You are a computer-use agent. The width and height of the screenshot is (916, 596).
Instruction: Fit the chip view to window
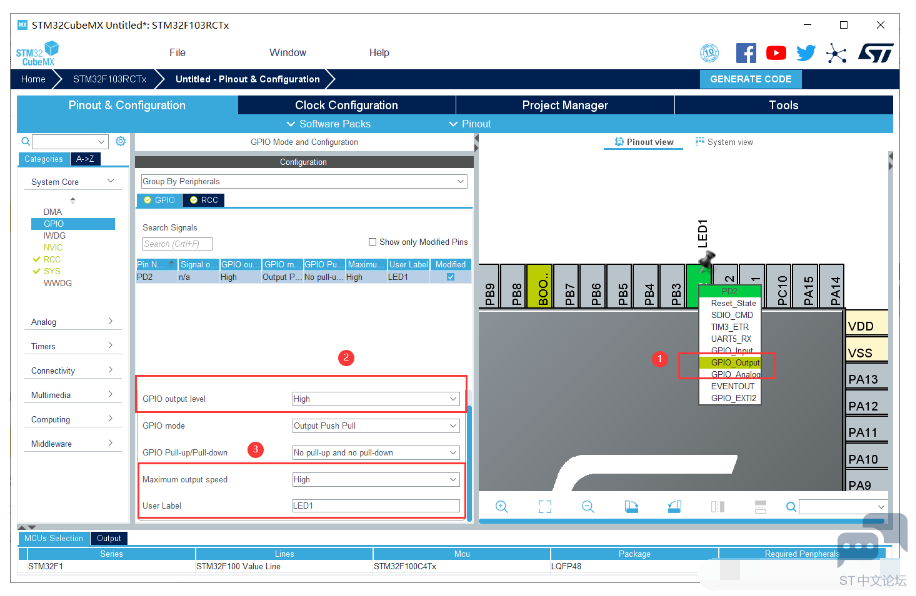[544, 507]
